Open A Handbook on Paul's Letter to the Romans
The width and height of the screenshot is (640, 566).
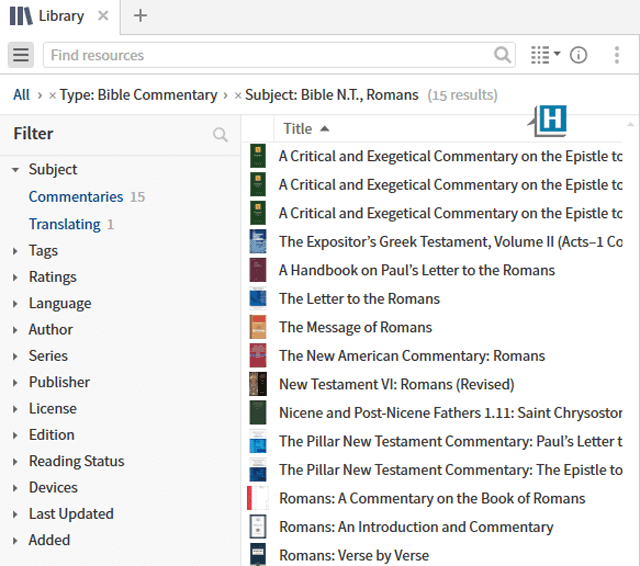[x=417, y=270]
